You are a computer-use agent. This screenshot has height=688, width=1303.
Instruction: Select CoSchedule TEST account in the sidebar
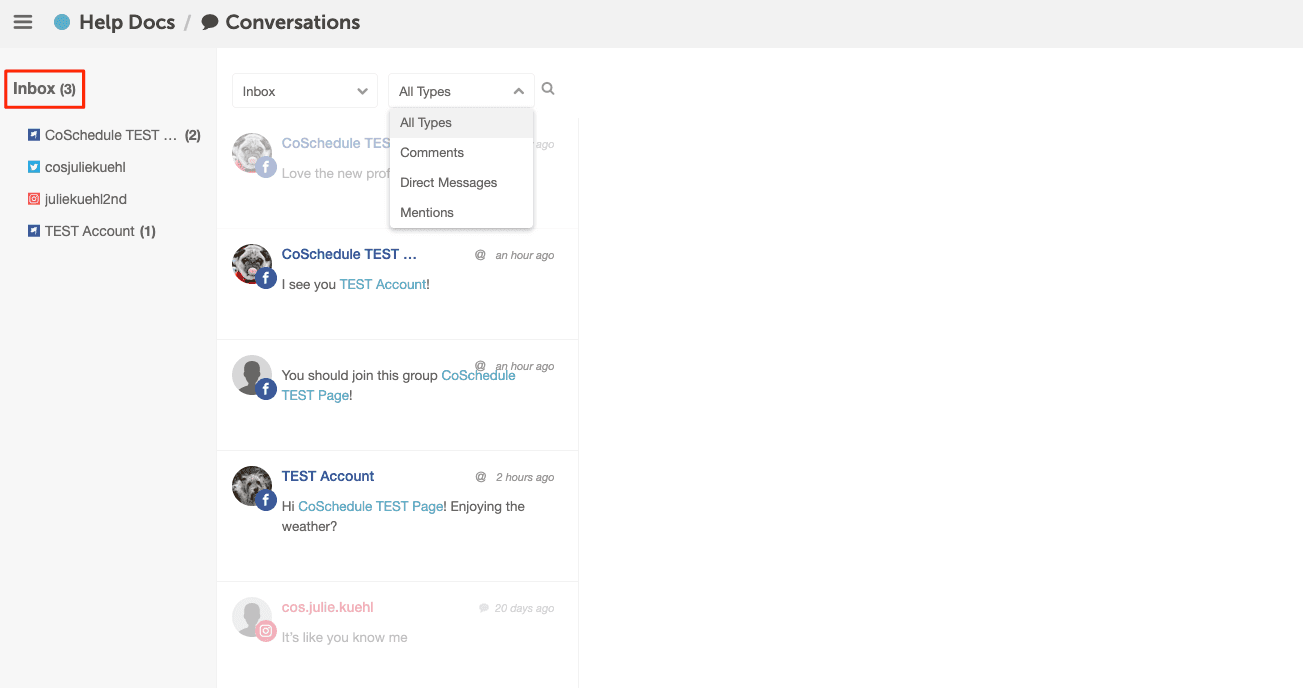tap(111, 135)
